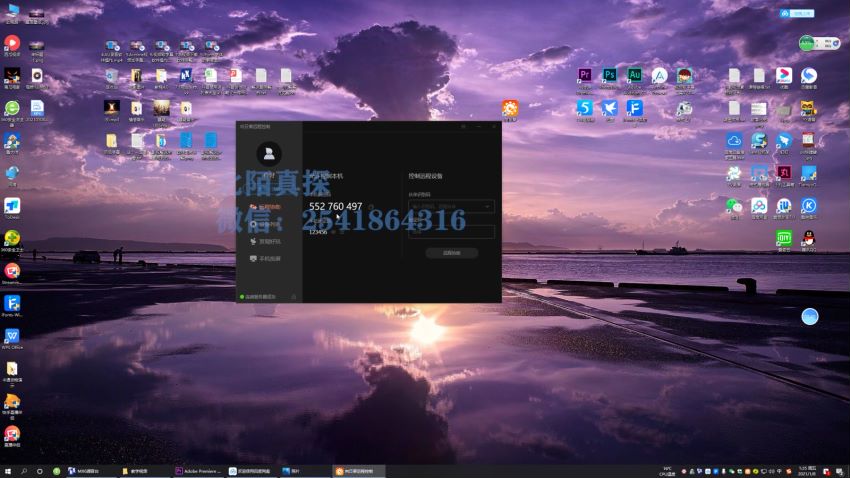Viewport: 850px width, 478px height.
Task: Open the floating blue circle widget
Action: click(x=810, y=316)
